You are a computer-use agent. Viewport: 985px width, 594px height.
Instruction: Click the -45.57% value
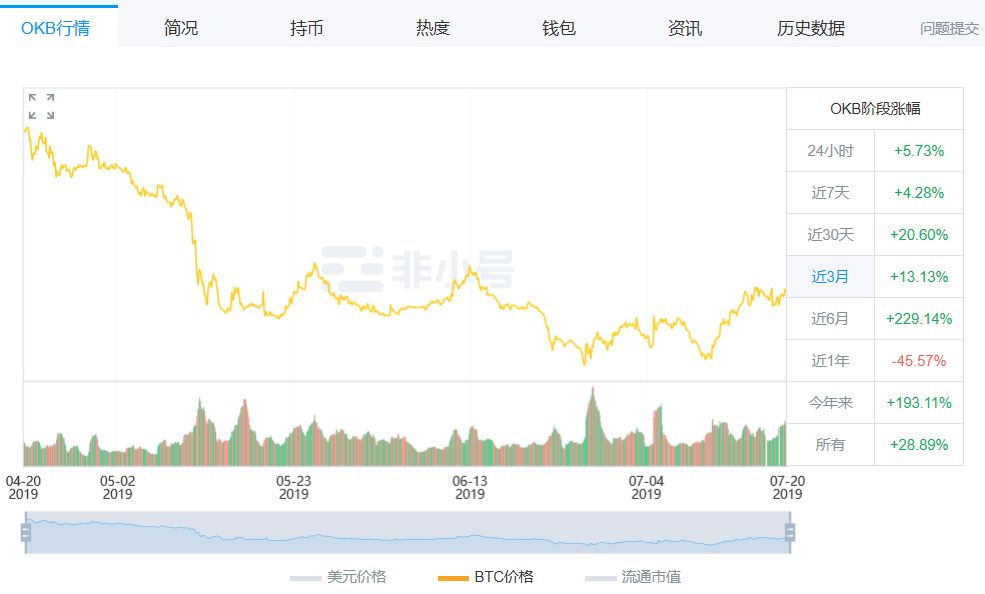(x=918, y=361)
